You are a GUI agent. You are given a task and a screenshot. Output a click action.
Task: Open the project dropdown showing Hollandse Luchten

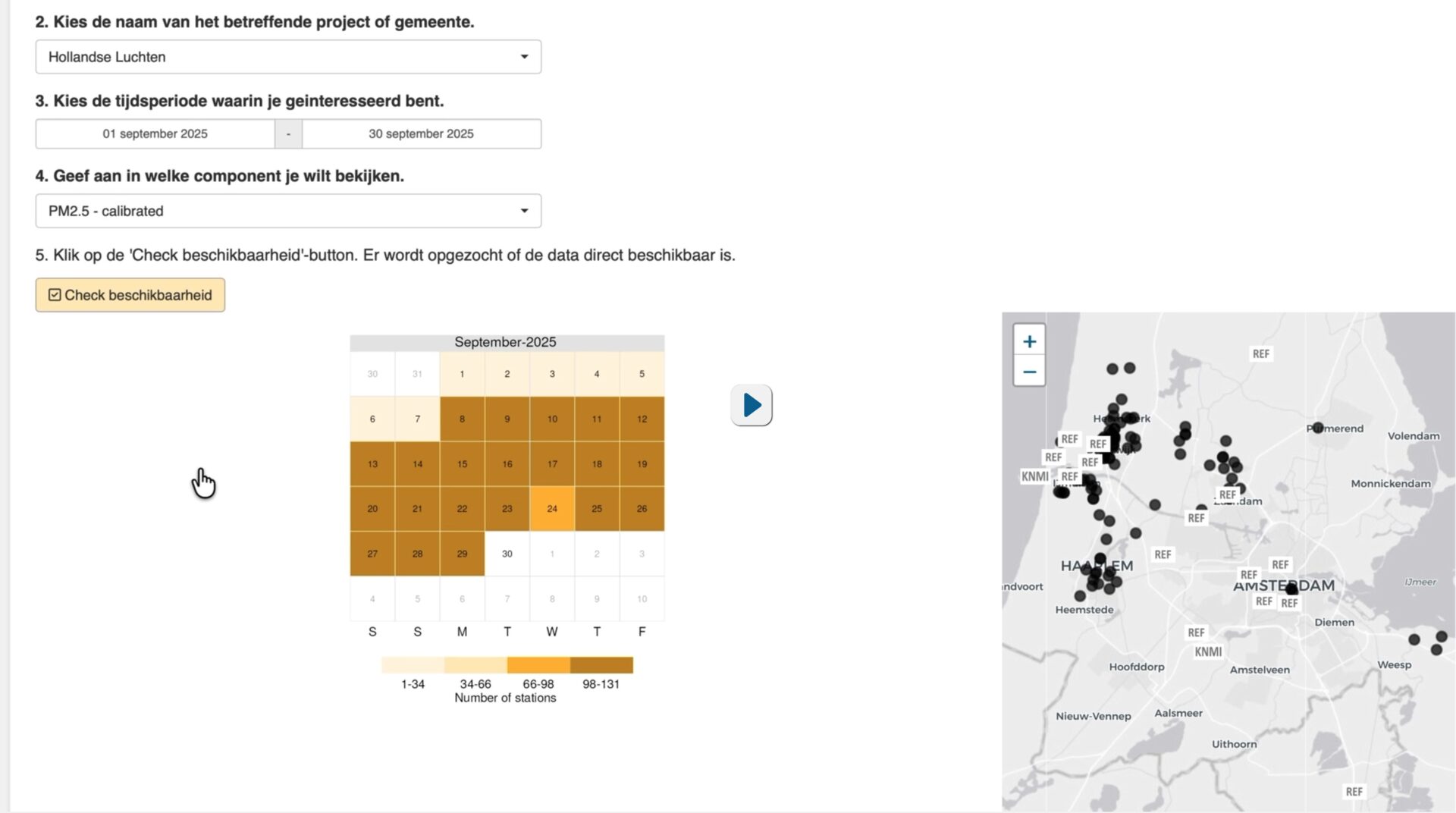pyautogui.click(x=288, y=57)
